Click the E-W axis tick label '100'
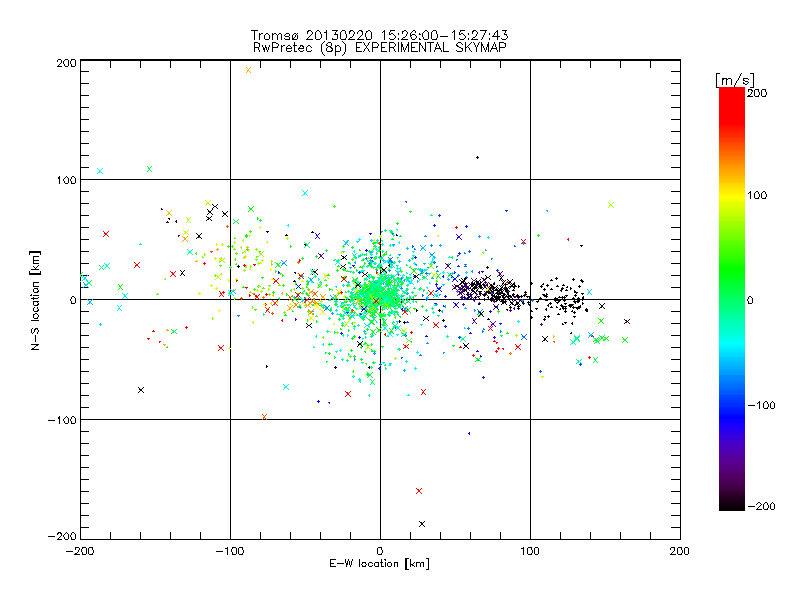Viewport: 800px width, 600px height. point(530,551)
